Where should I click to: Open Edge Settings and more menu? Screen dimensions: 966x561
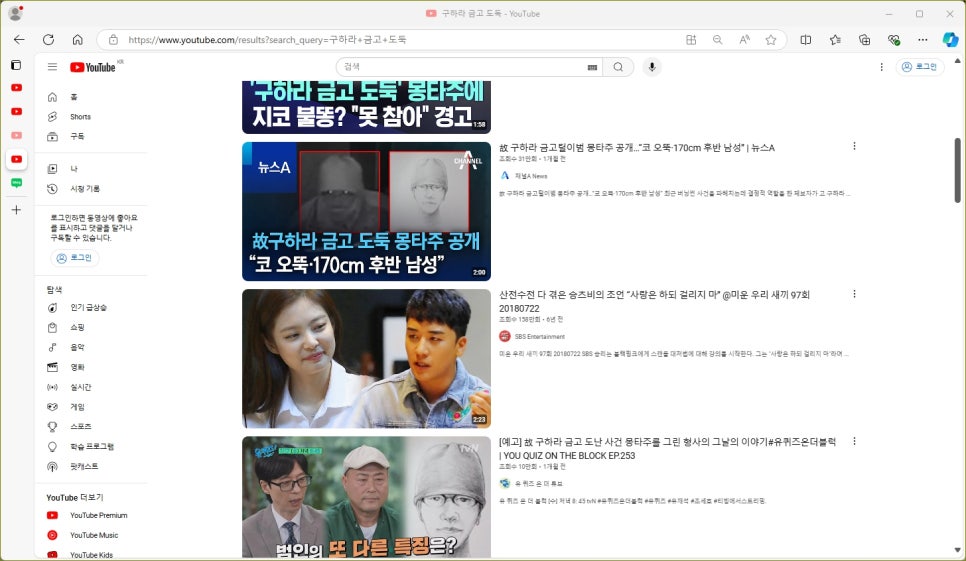click(x=922, y=39)
